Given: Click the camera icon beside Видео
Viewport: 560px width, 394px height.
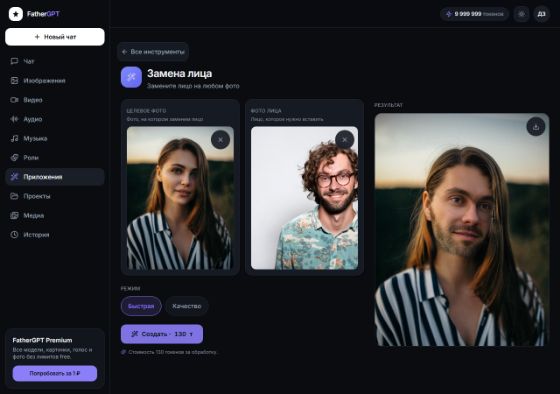Looking at the screenshot, I should tap(14, 100).
